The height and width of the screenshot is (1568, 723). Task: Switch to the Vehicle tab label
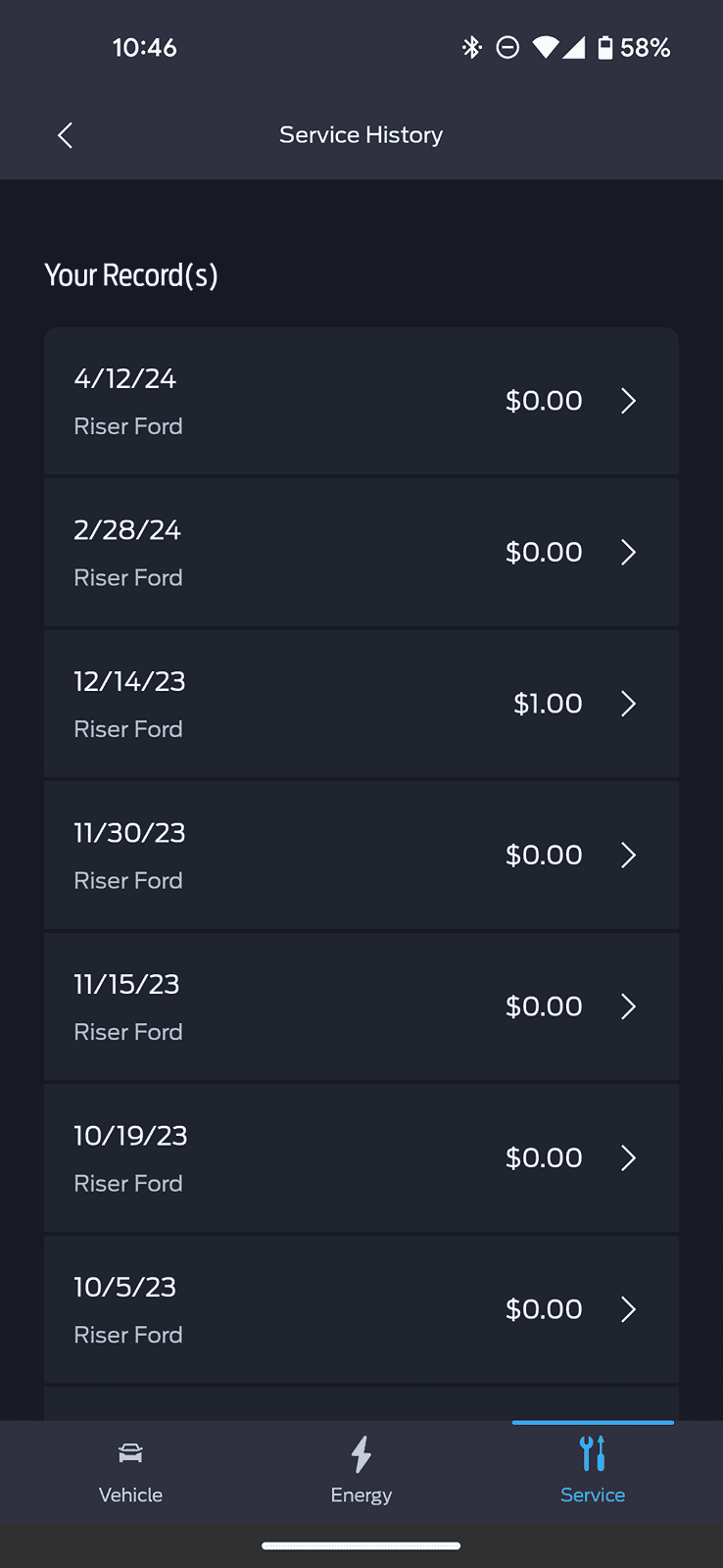(130, 1494)
